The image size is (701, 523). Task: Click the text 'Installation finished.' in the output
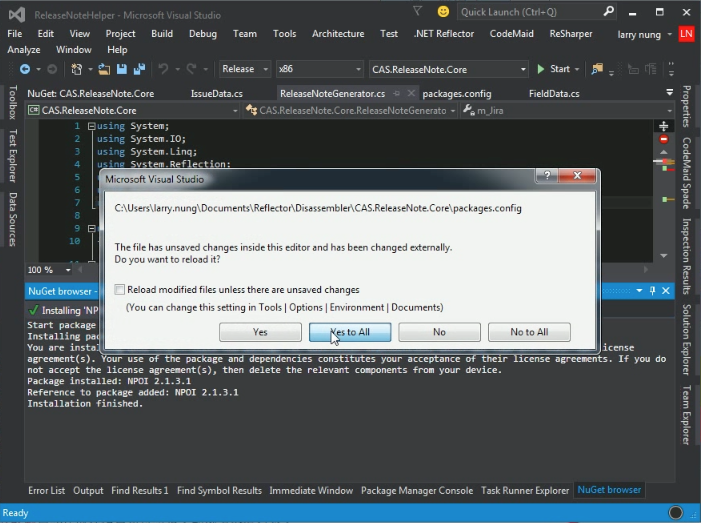[85, 404]
